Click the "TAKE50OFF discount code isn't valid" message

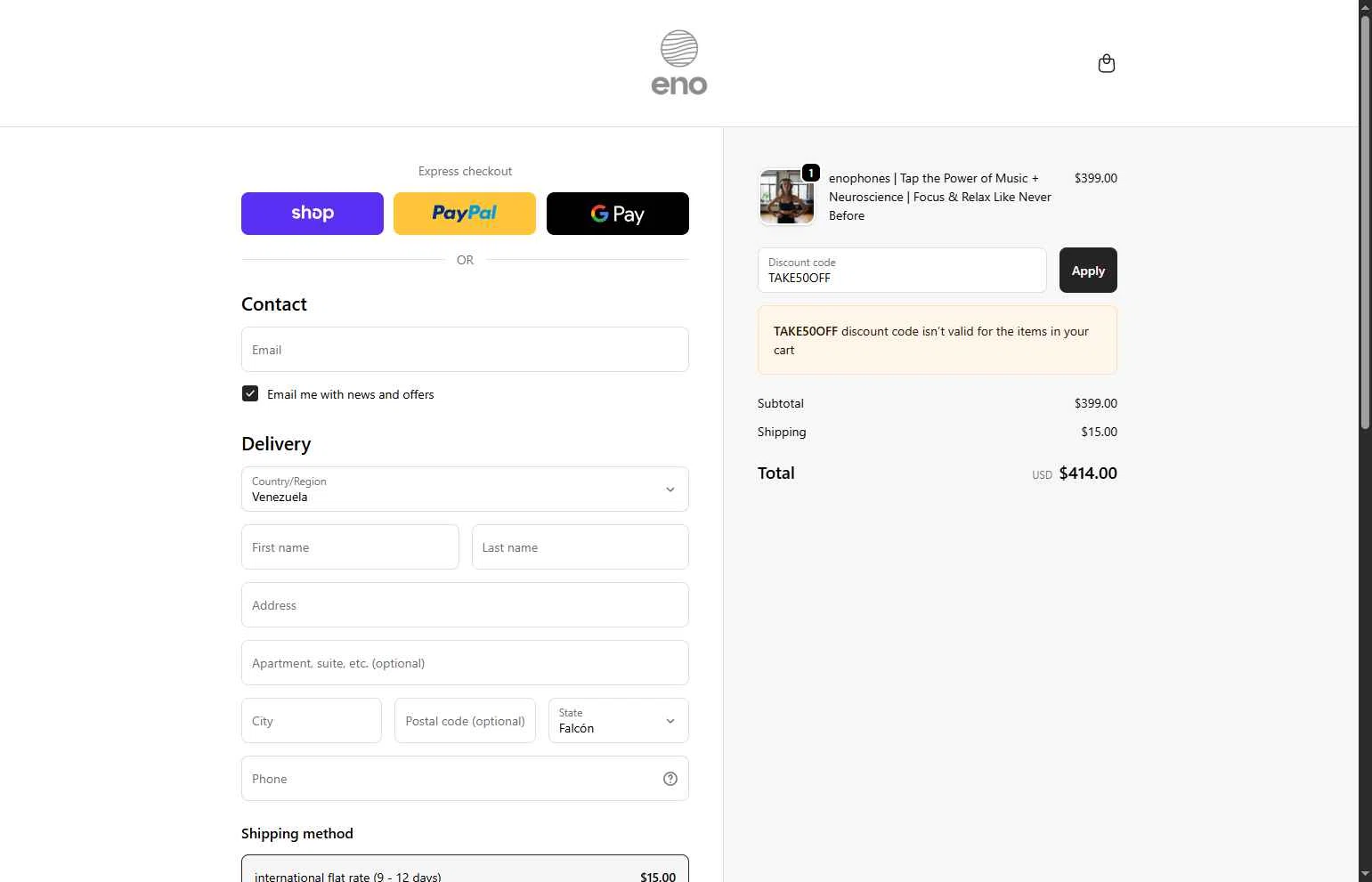[x=938, y=340]
